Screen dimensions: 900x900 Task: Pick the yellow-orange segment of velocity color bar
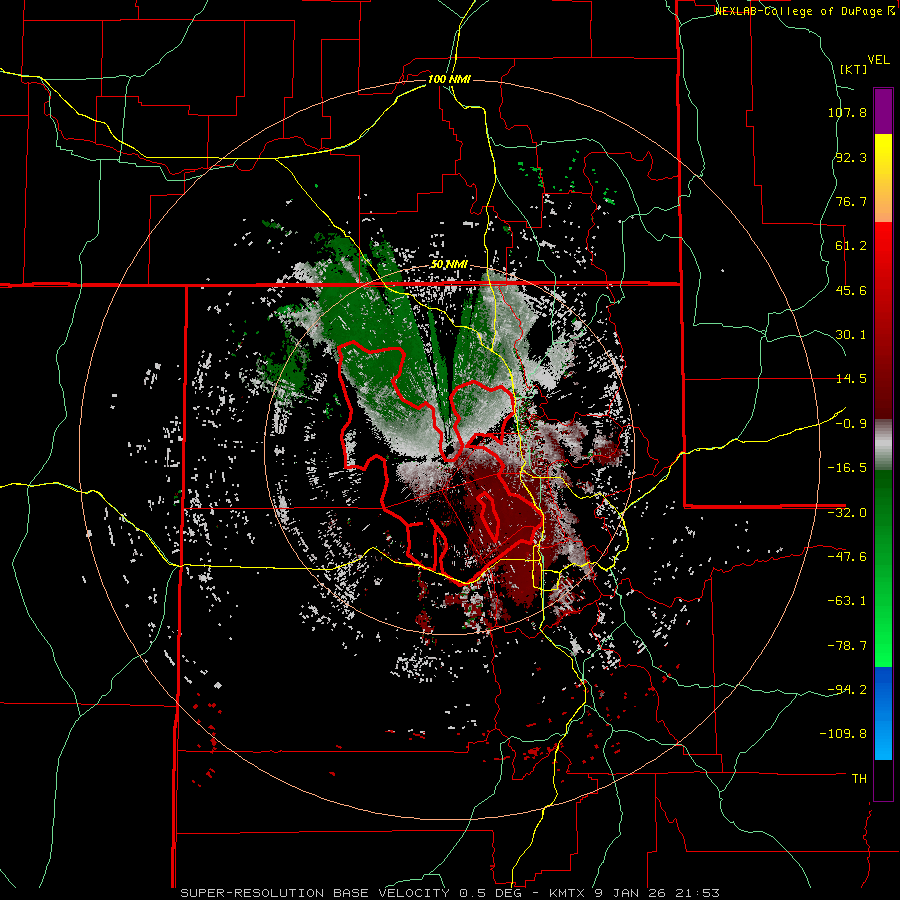click(883, 178)
